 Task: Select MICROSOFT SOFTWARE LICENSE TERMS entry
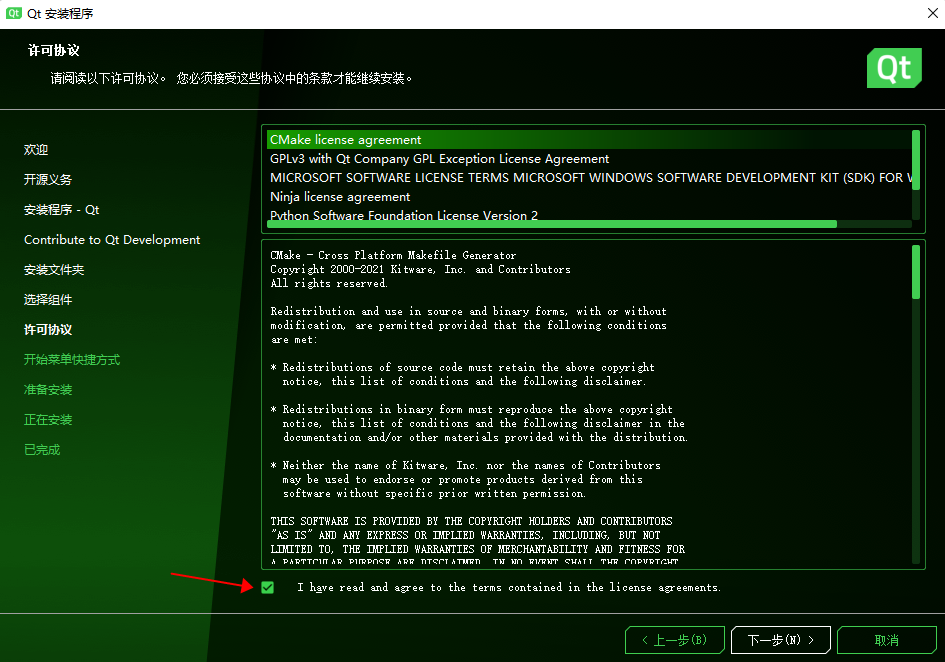[x=589, y=178]
